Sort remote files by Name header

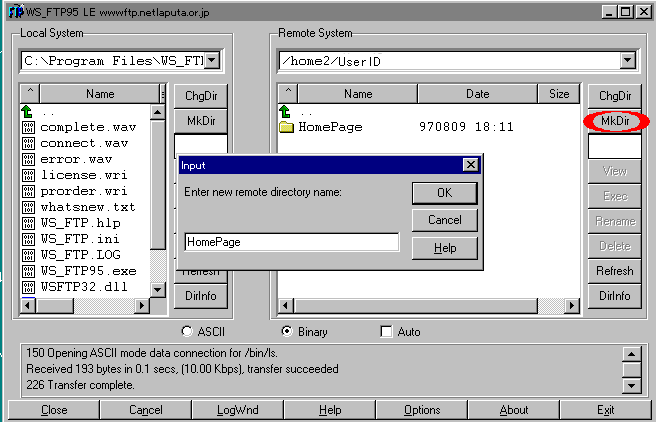click(358, 94)
